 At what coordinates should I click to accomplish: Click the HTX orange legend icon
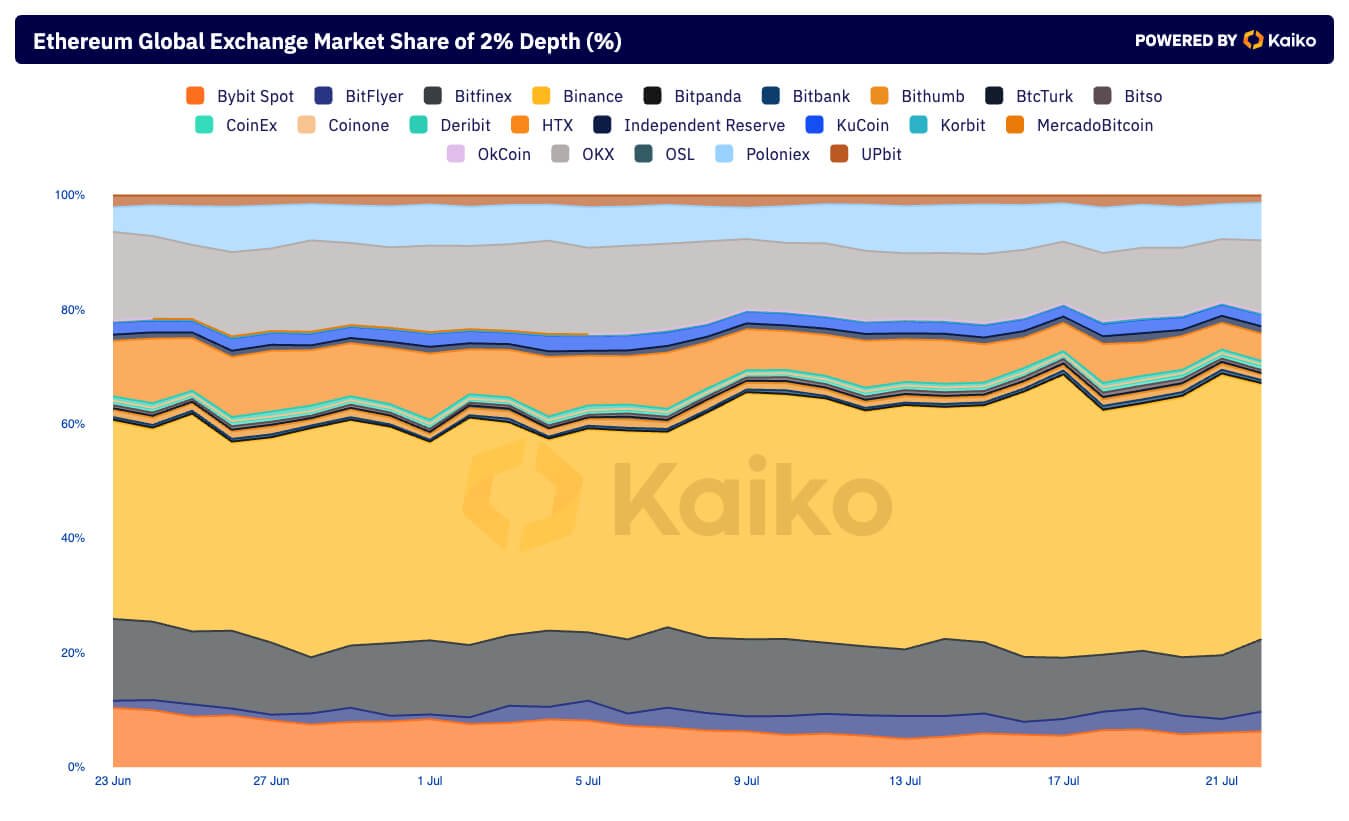520,125
